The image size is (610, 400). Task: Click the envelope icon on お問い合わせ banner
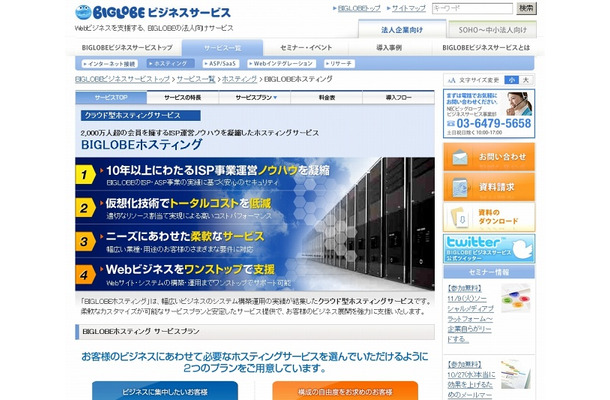click(x=460, y=157)
